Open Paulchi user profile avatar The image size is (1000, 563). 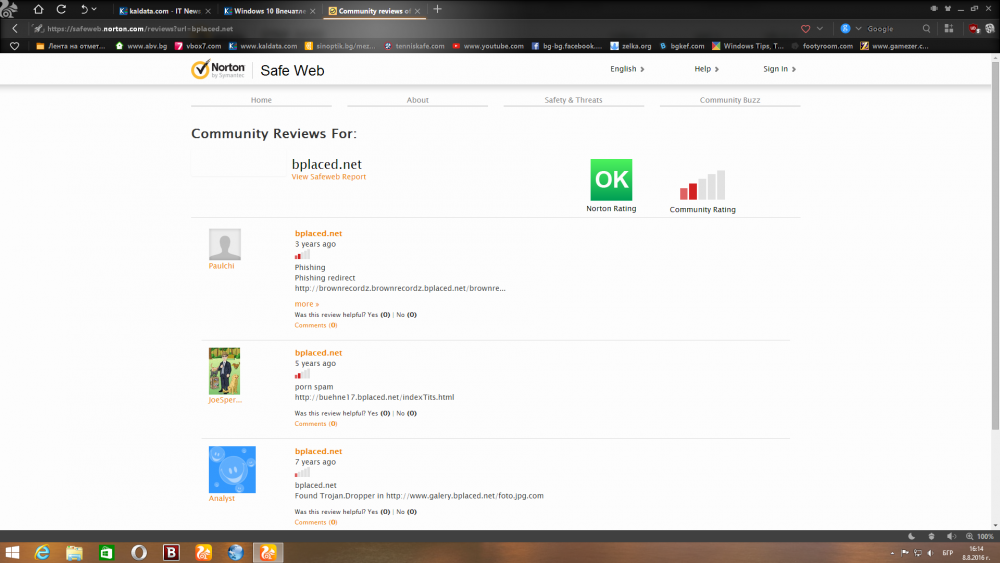224,244
